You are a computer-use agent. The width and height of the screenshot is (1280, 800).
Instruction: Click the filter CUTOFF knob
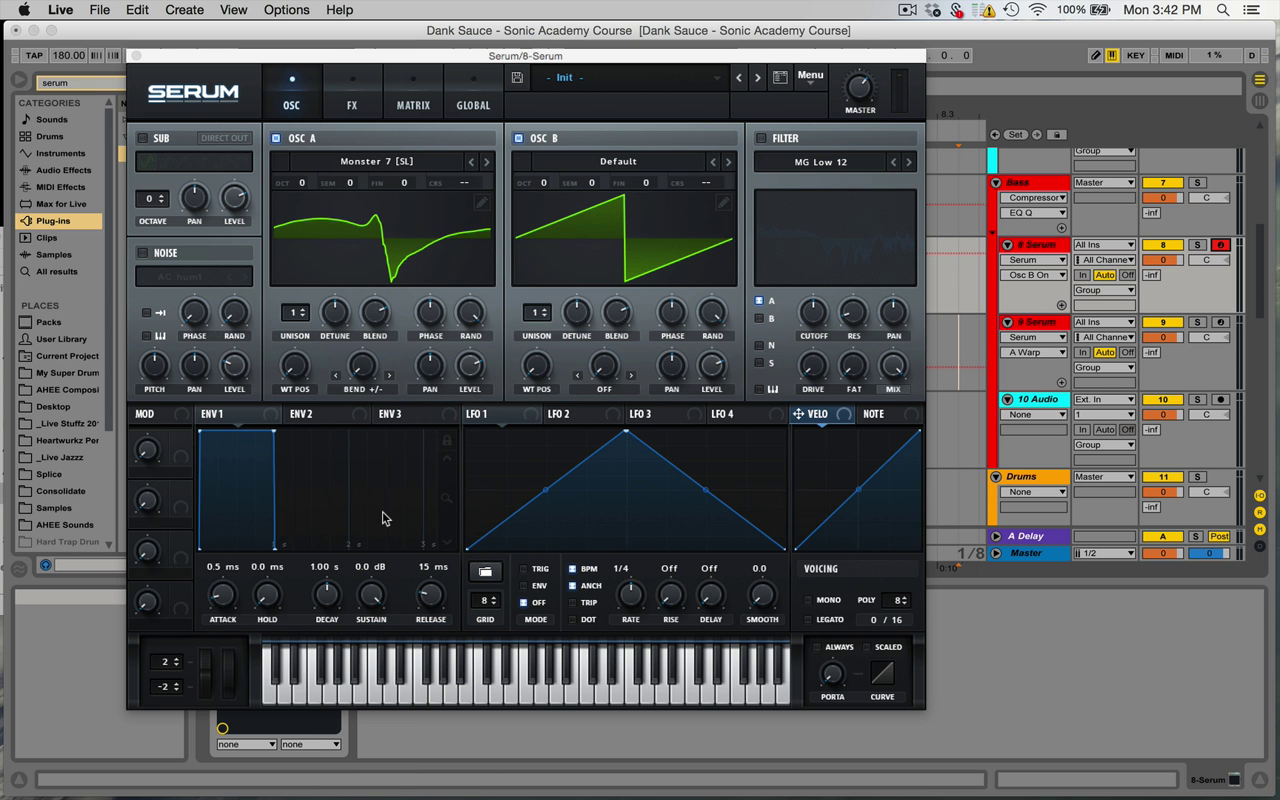click(x=813, y=313)
